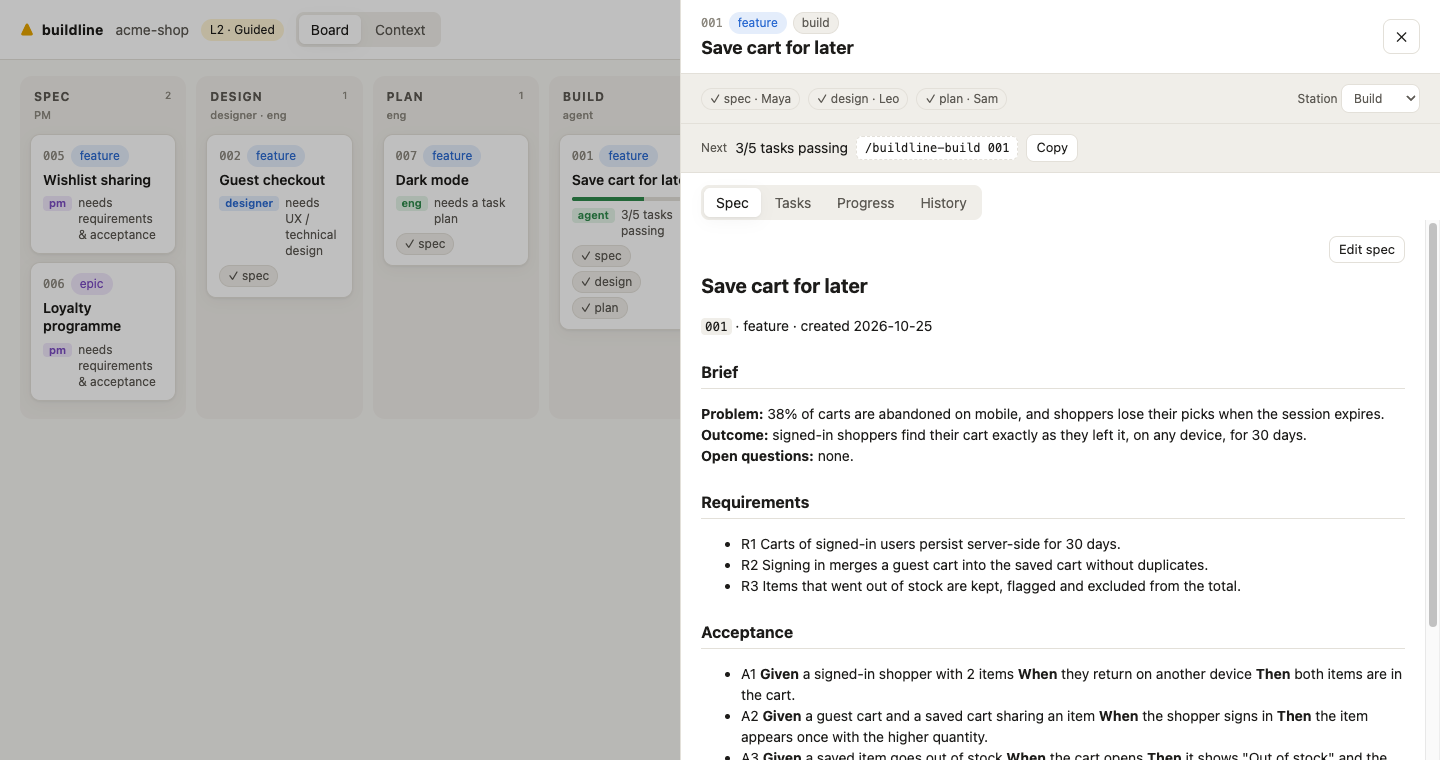Click the spec panel vertical scrollbar
The height and width of the screenshot is (760, 1440).
click(x=1432, y=425)
